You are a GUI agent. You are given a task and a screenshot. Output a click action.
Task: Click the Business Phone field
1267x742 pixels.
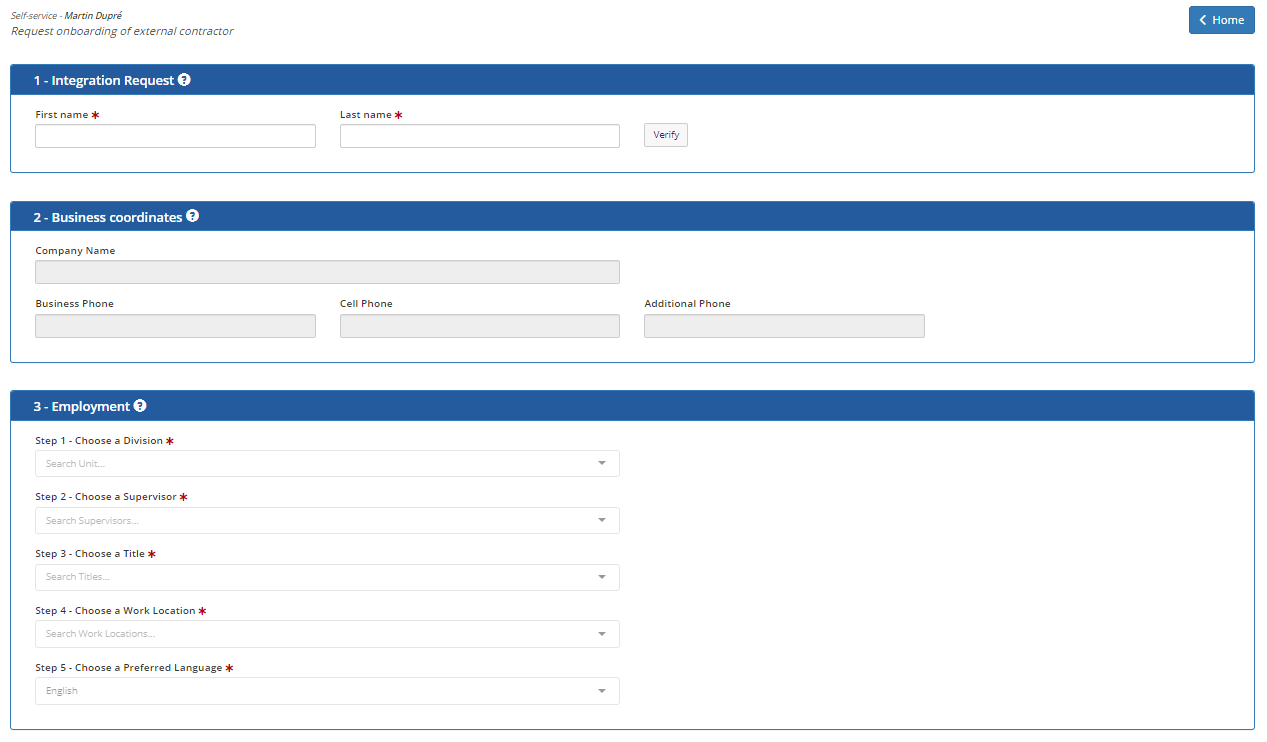(175, 326)
